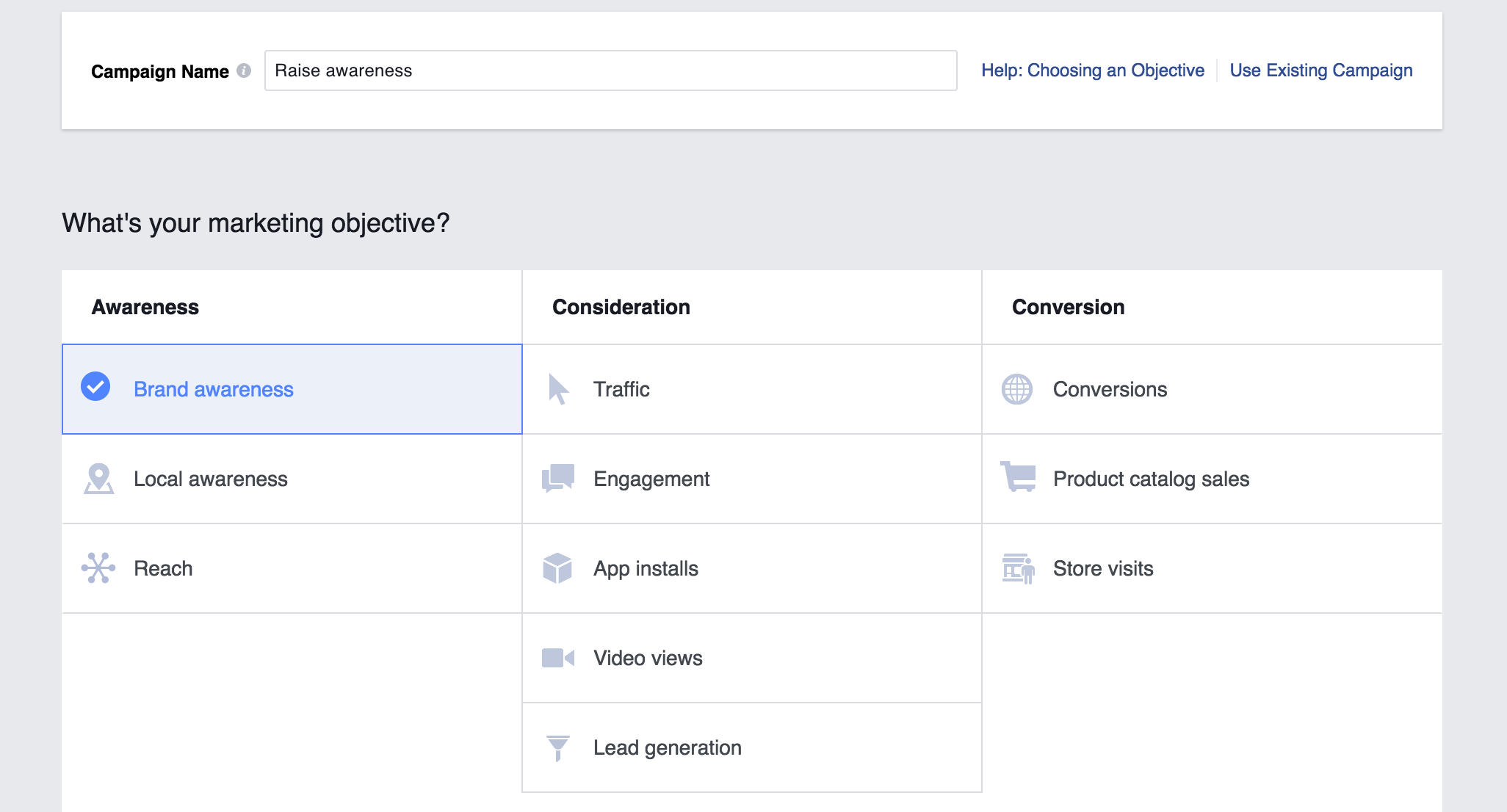The width and height of the screenshot is (1507, 812).
Task: Click the Engagement chat bubbles icon
Action: coord(558,478)
